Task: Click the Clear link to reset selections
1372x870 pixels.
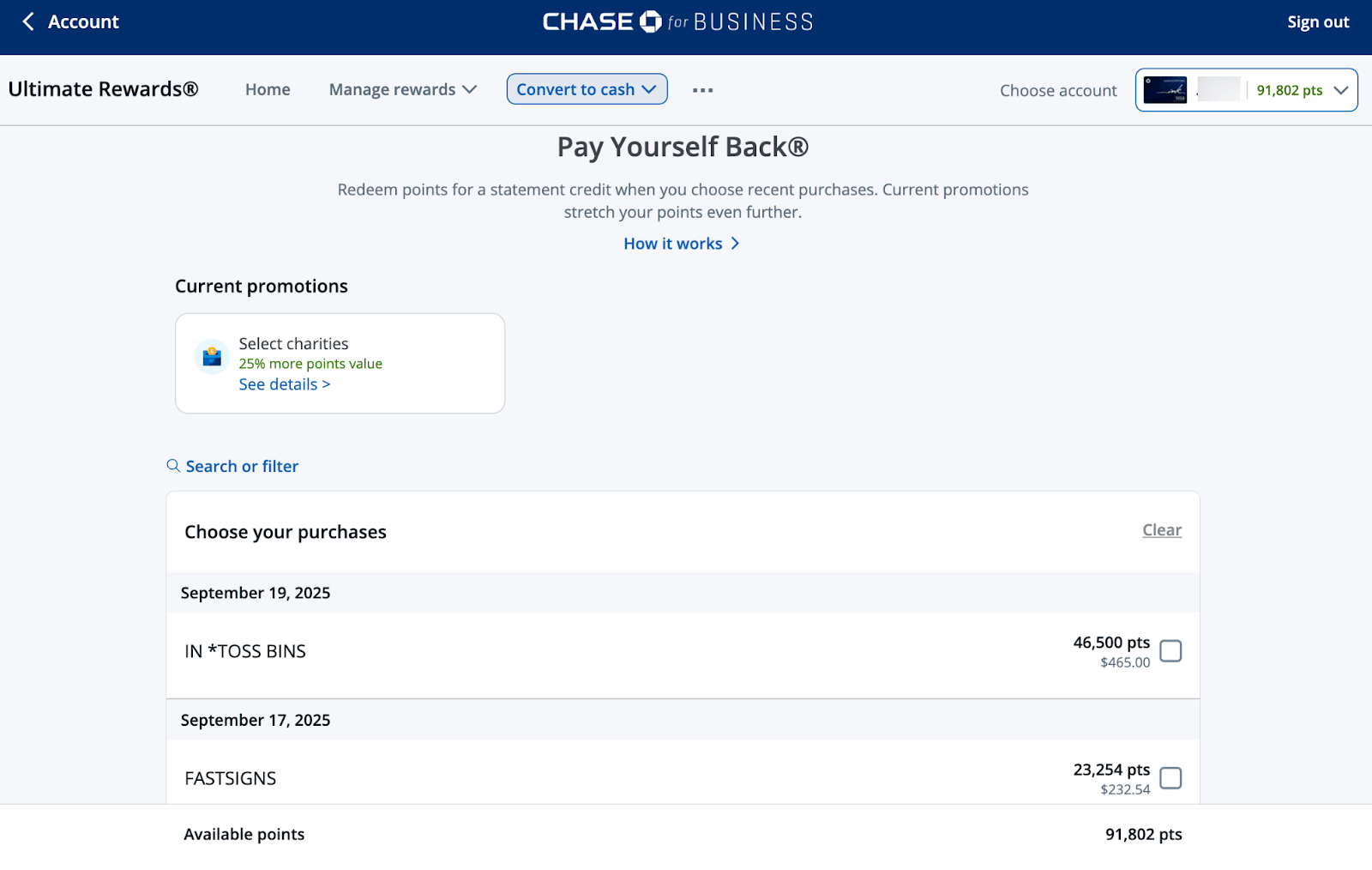Action: (1161, 530)
